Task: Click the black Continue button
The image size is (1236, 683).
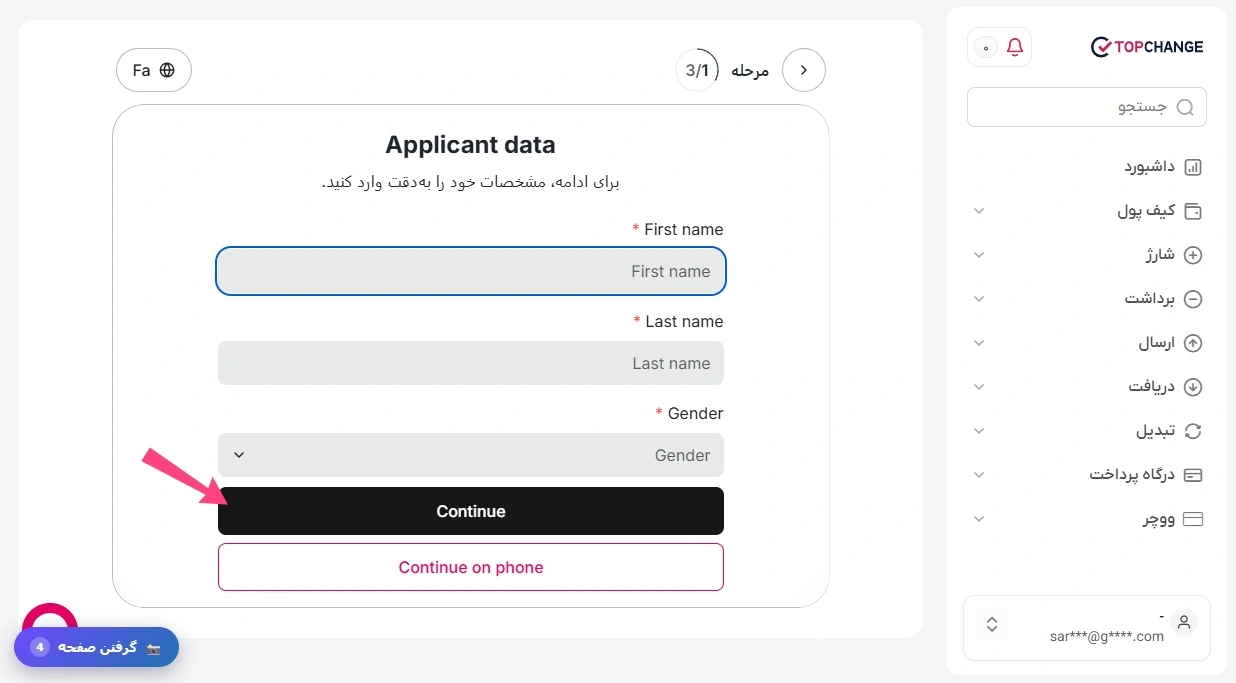Action: click(471, 511)
